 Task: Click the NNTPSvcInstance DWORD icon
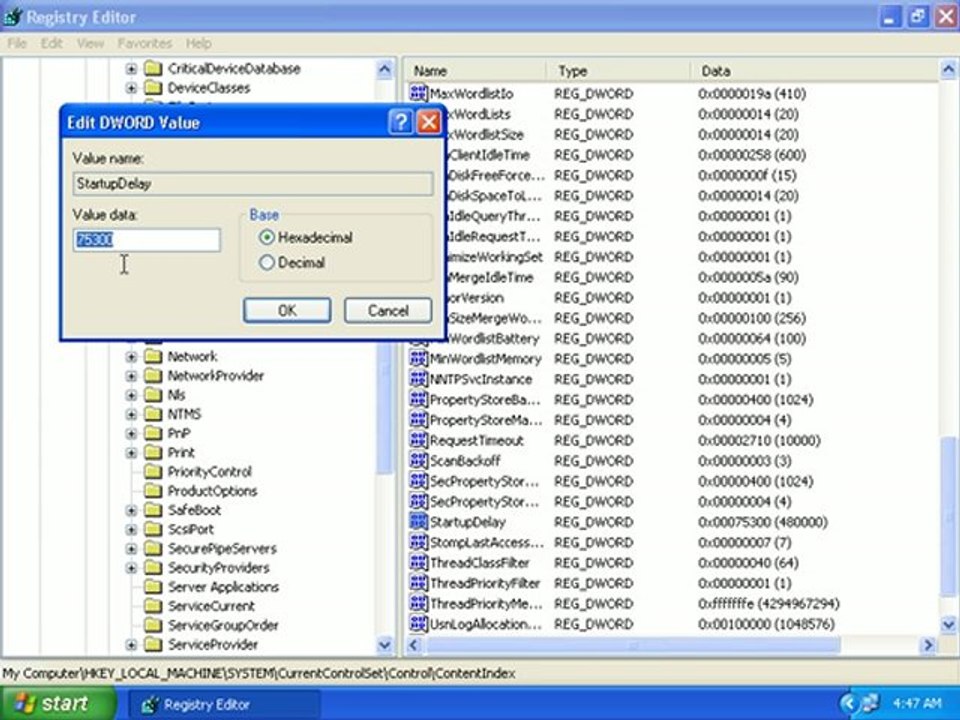[418, 379]
